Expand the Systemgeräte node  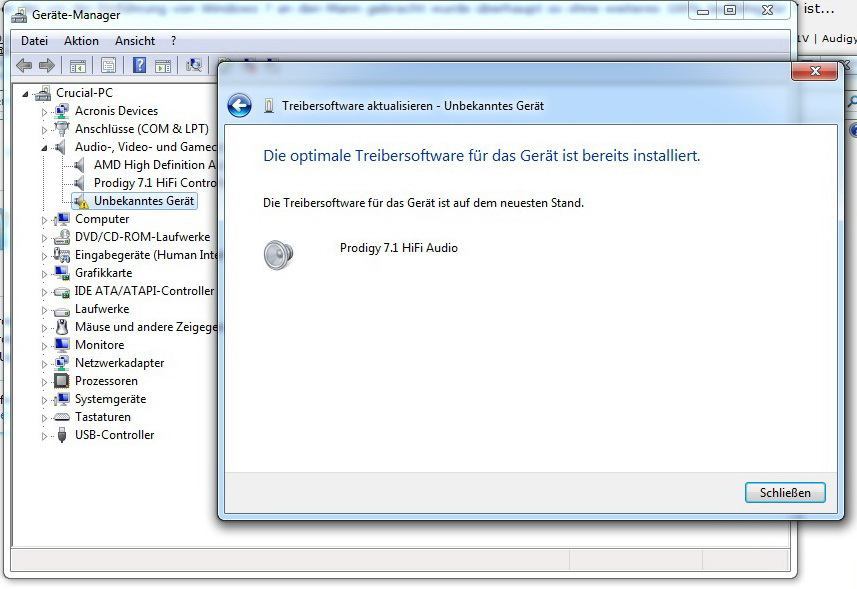click(44, 400)
